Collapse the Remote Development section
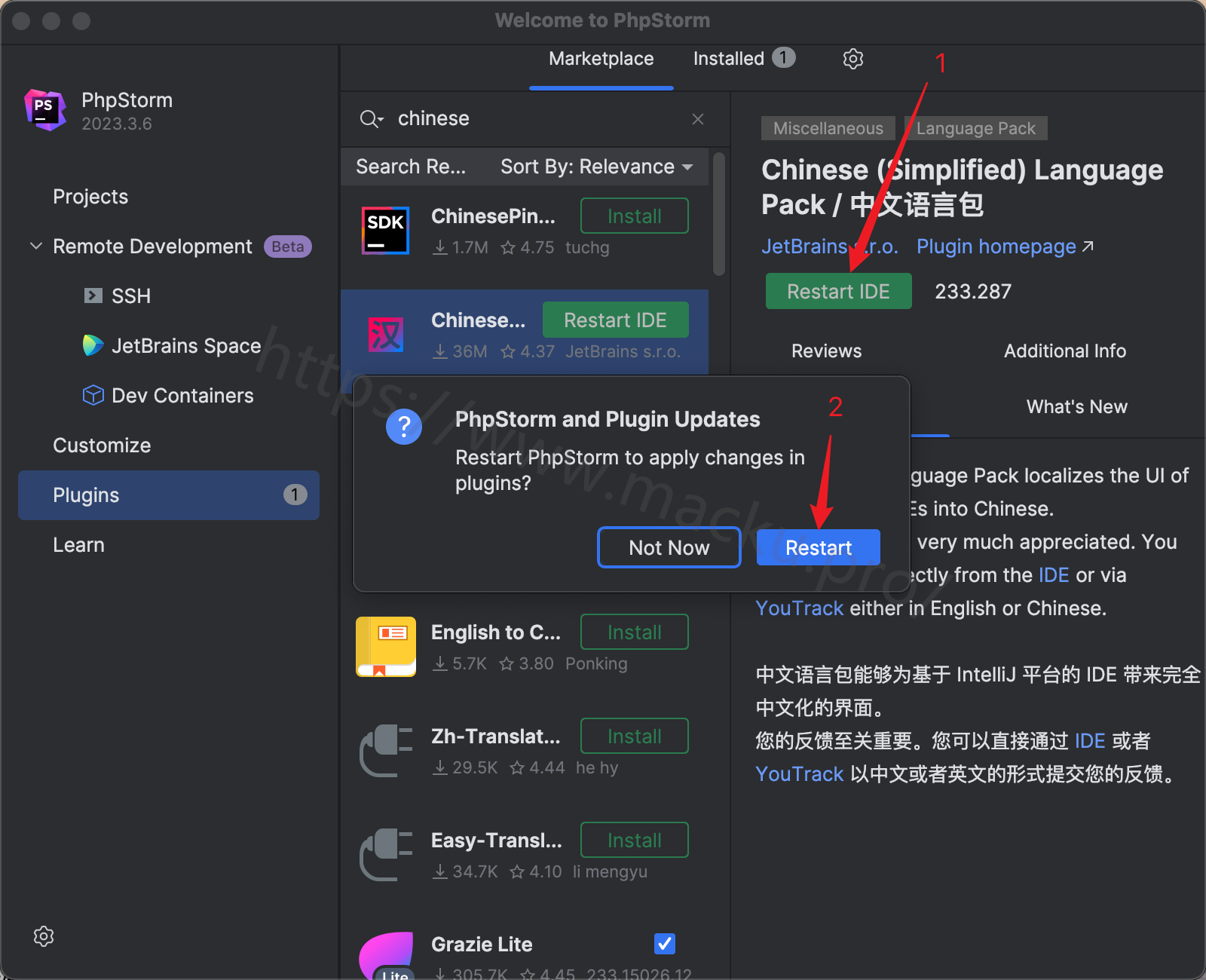Screen dimensions: 1206x980 pos(35,247)
